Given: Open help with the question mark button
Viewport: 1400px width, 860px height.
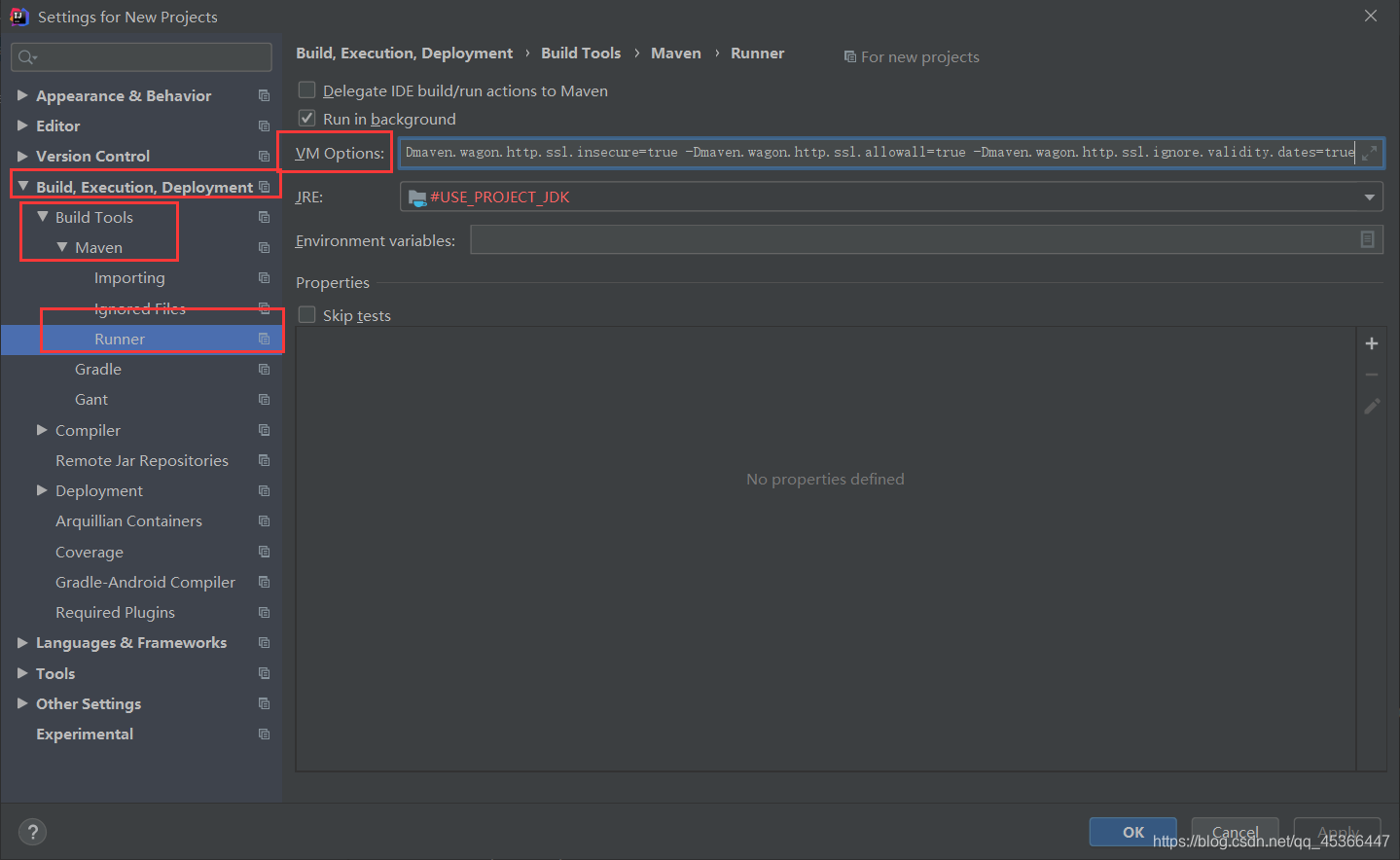Looking at the screenshot, I should click(x=32, y=832).
